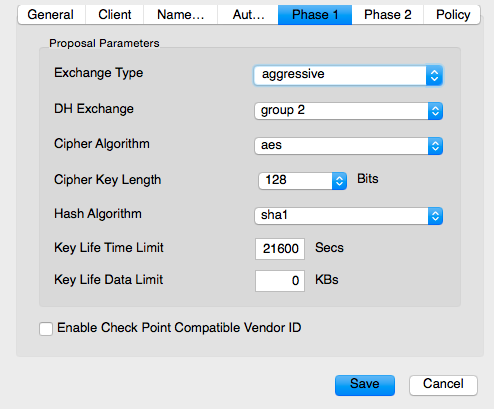
Task: Select the Phase 1 tab
Action: coord(315,15)
